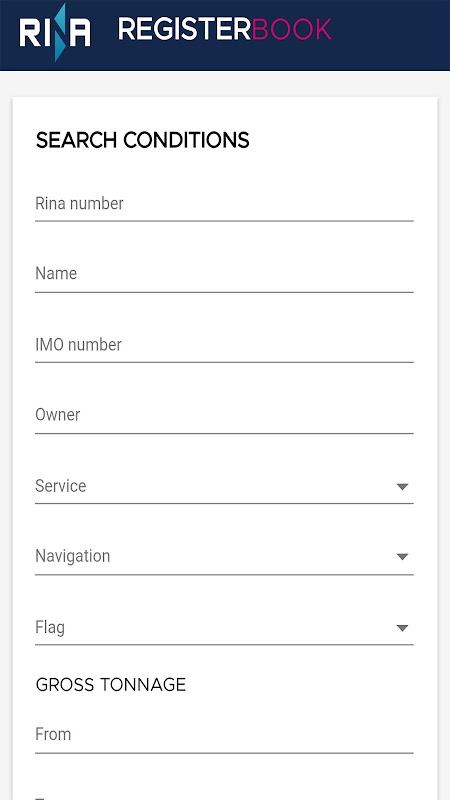The width and height of the screenshot is (450, 800).
Task: Click the arrow icon beside Service
Action: coord(403,487)
